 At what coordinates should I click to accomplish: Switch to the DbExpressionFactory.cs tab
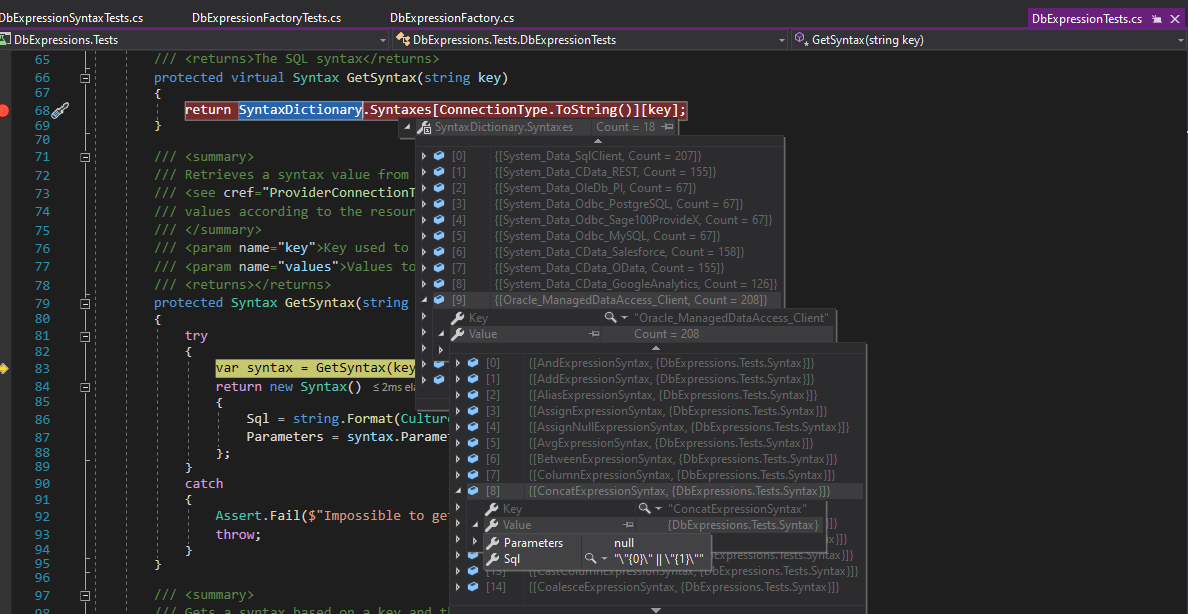(452, 18)
